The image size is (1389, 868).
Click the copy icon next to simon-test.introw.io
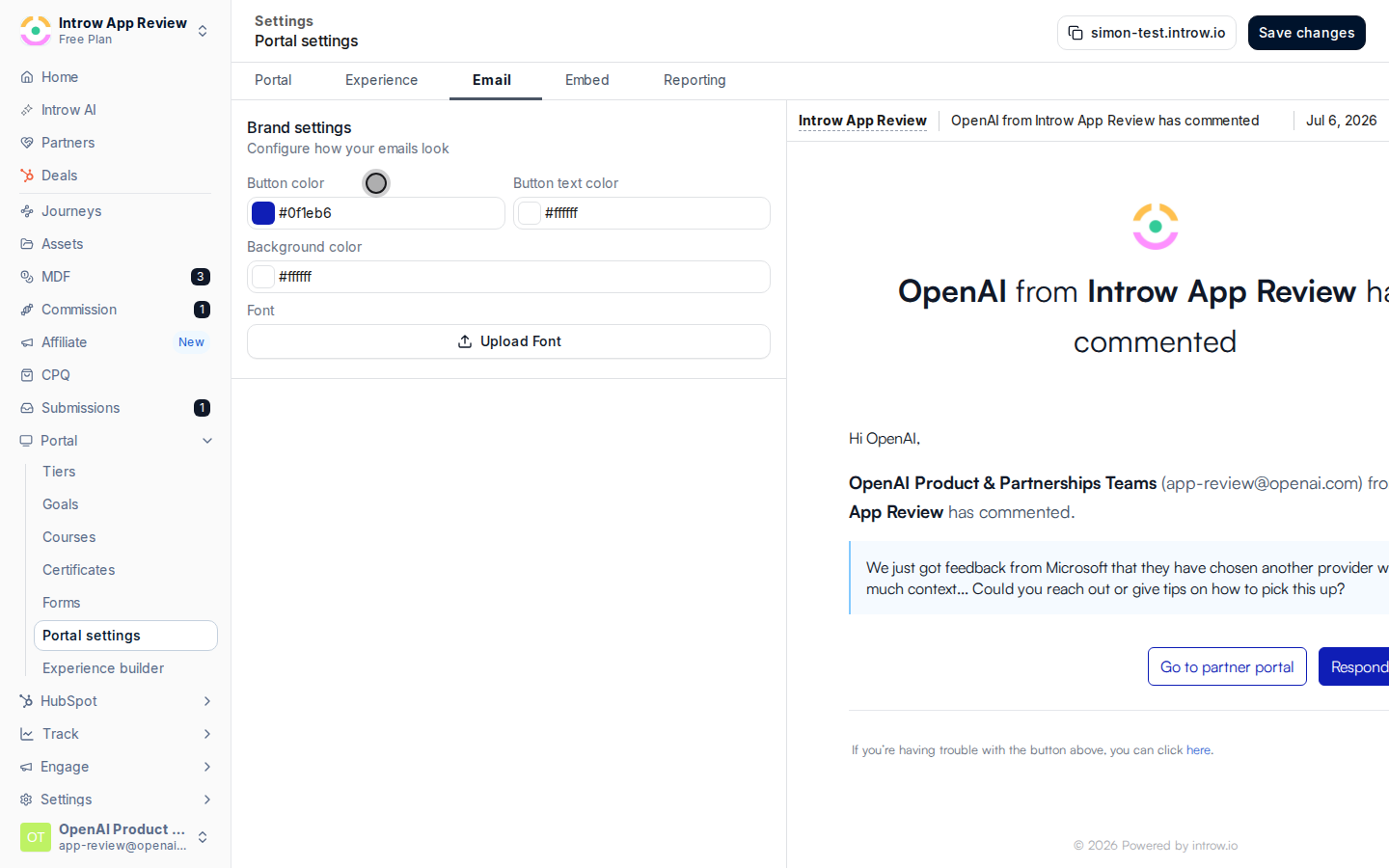tap(1076, 33)
